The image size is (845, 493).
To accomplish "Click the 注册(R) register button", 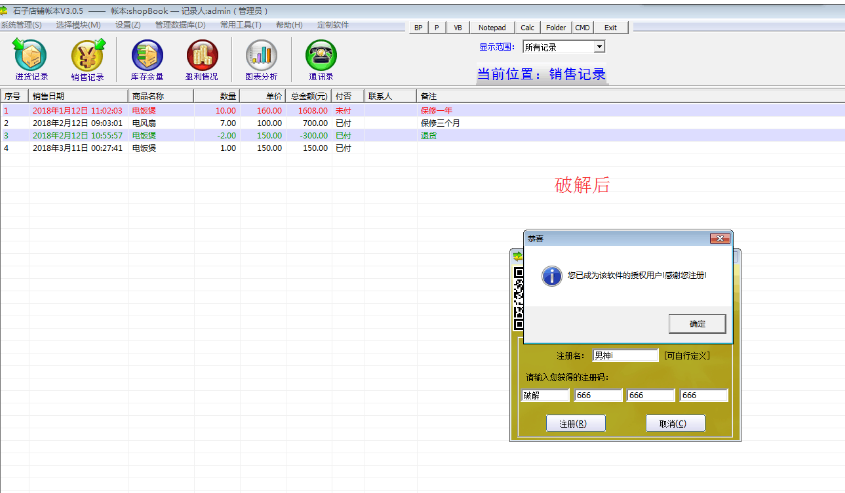I will click(x=576, y=423).
